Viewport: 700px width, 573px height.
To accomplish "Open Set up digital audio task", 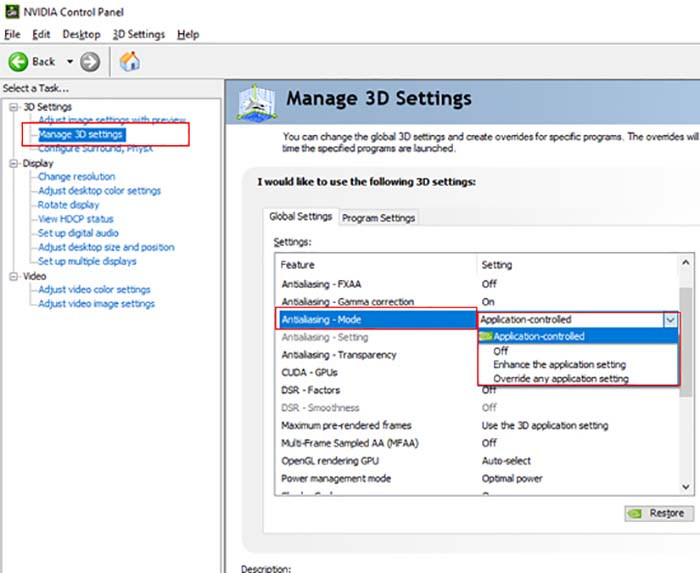I will 78,233.
